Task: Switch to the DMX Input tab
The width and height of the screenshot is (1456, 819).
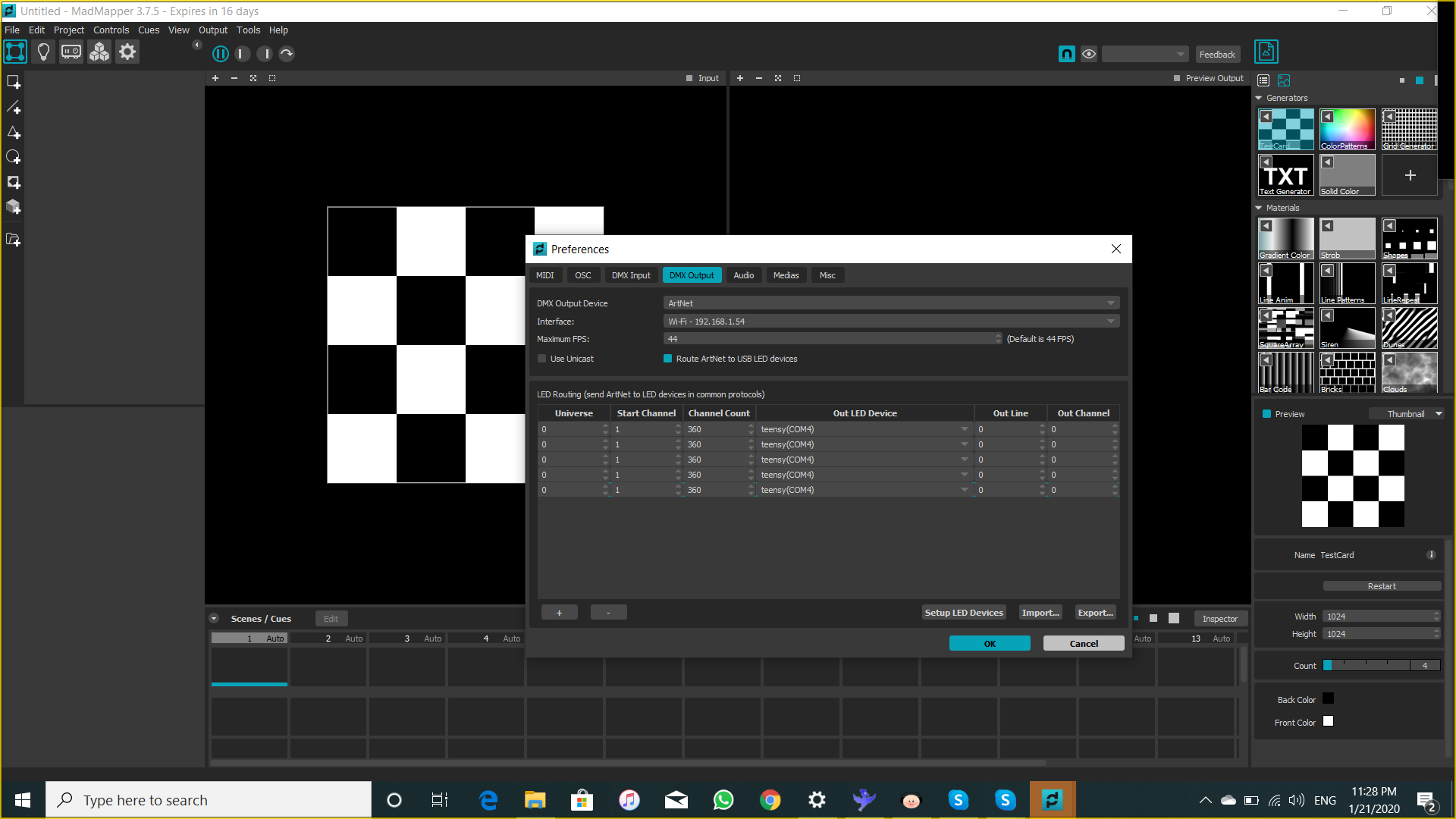Action: click(x=631, y=275)
